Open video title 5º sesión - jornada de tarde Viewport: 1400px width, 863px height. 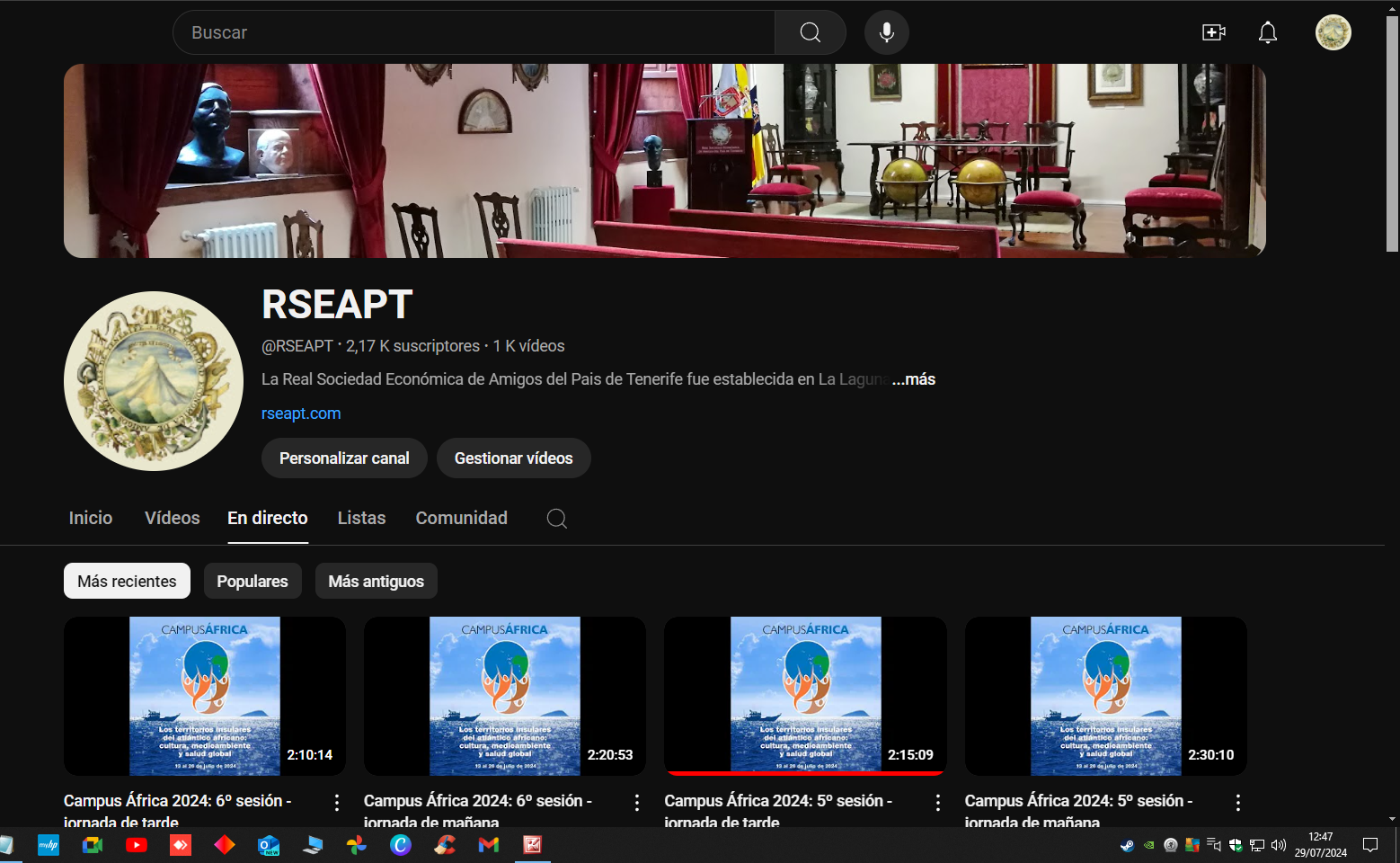778,810
